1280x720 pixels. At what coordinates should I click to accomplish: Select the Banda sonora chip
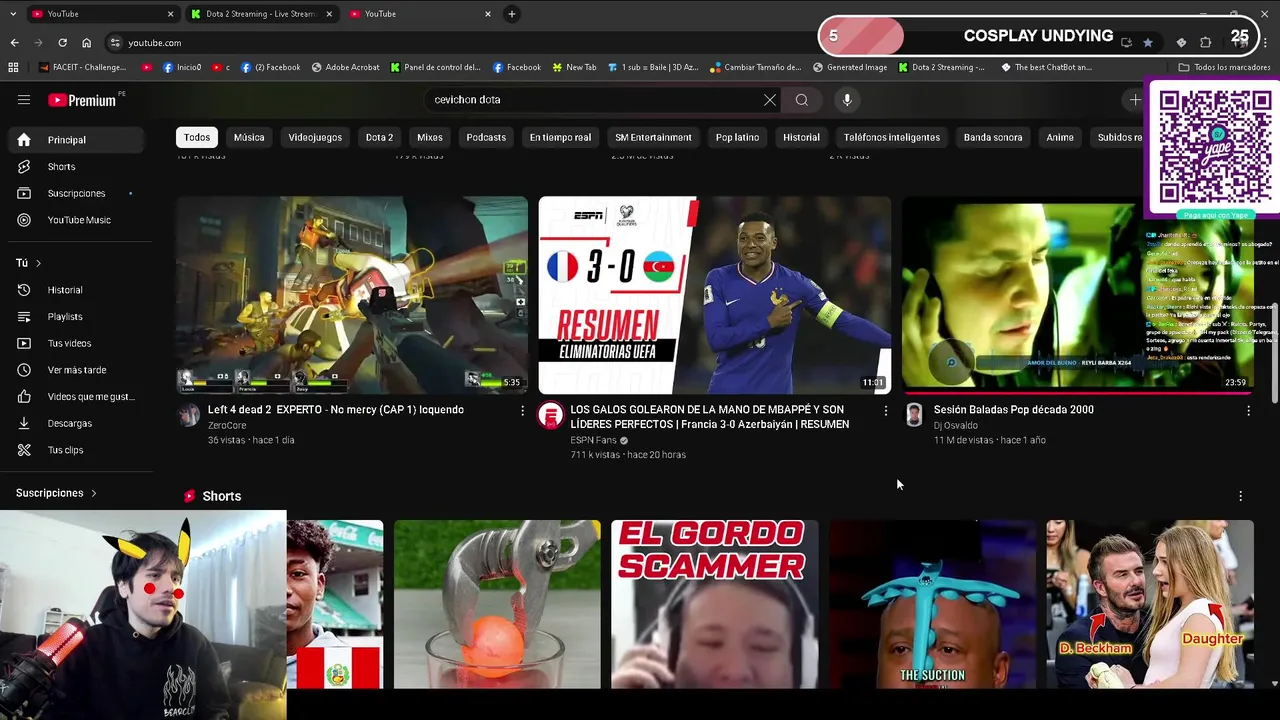(993, 137)
